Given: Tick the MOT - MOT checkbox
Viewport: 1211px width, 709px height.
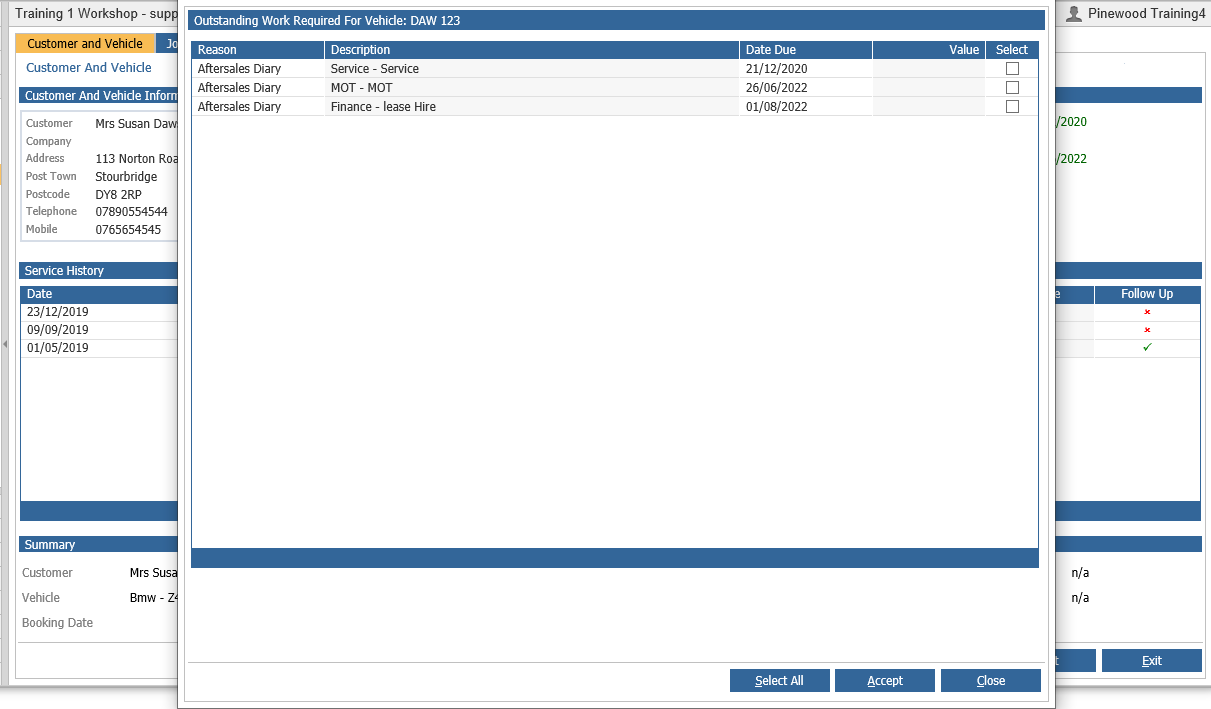Looking at the screenshot, I should (x=1012, y=87).
